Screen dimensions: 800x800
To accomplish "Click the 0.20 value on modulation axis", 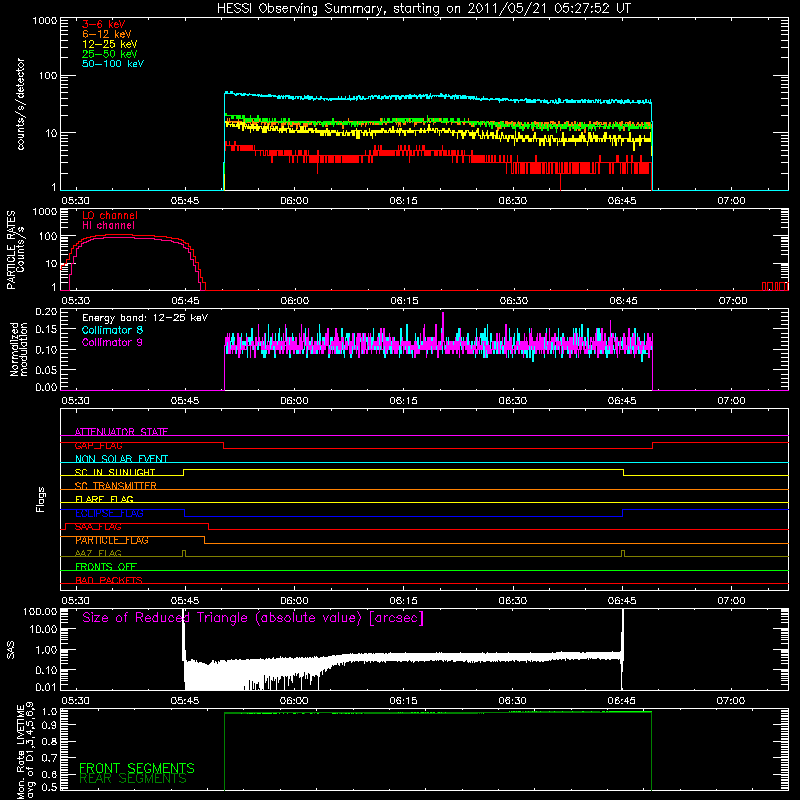I will point(46,312).
